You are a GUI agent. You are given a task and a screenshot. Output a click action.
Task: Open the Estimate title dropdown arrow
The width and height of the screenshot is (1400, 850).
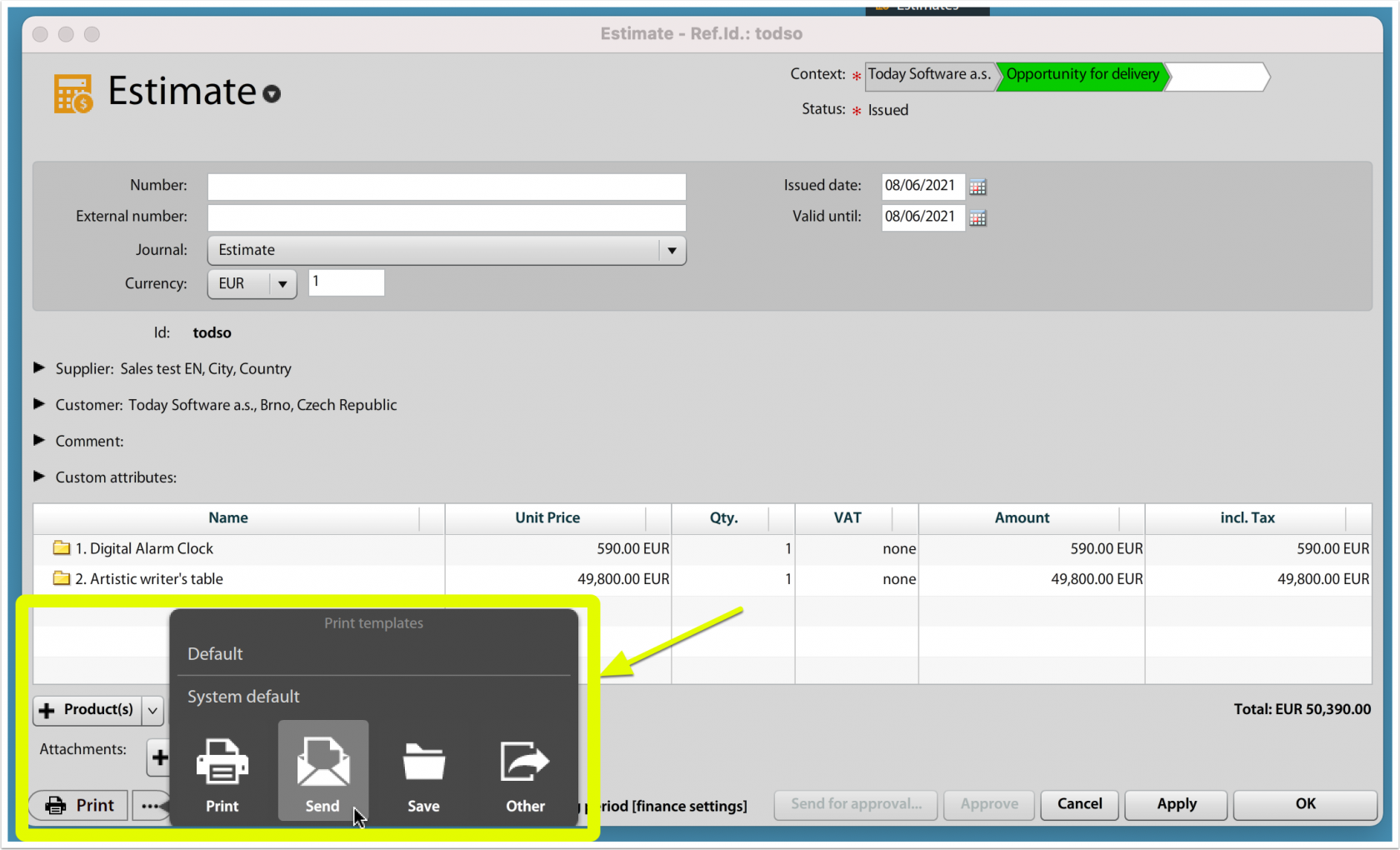(272, 94)
